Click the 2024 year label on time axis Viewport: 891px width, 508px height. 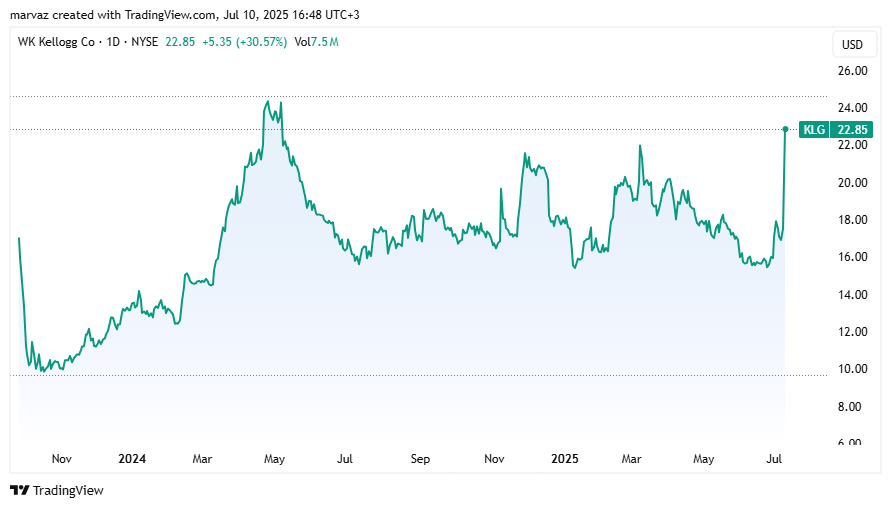coord(132,459)
